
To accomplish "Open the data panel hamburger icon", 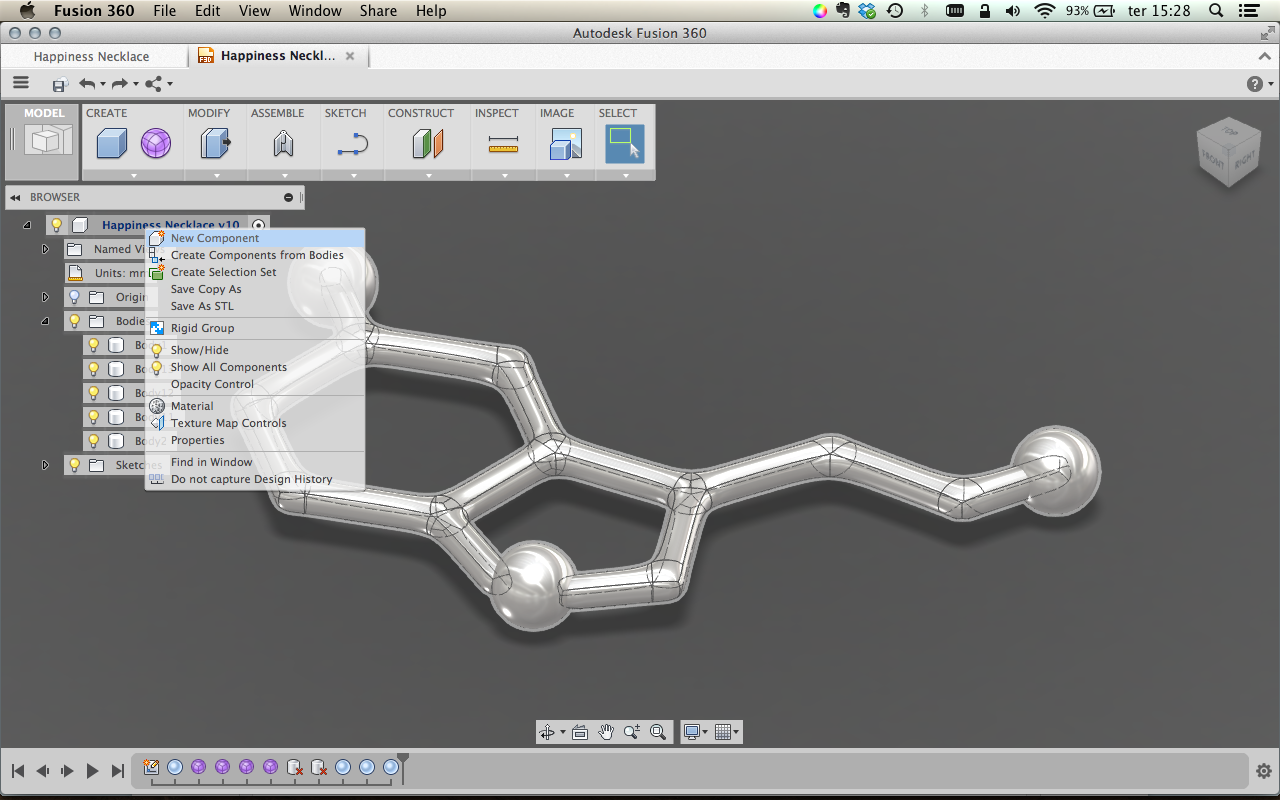I will coord(21,83).
